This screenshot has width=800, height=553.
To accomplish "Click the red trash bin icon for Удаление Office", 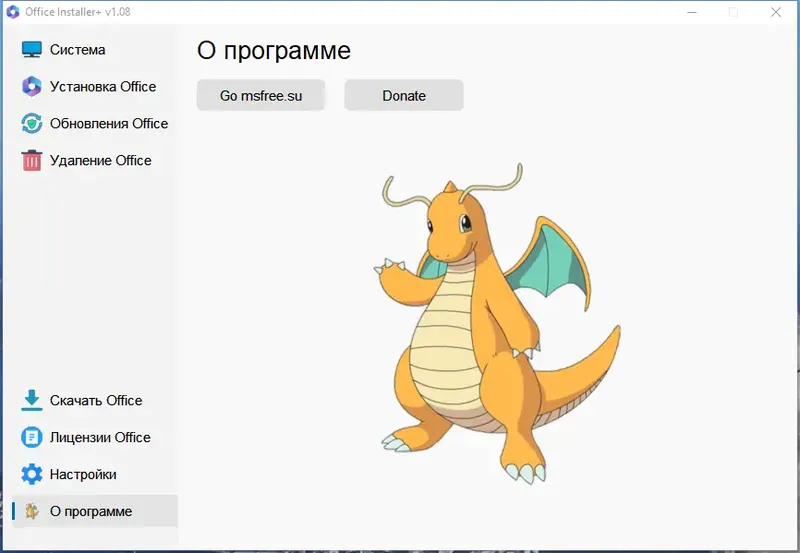I will tap(32, 160).
